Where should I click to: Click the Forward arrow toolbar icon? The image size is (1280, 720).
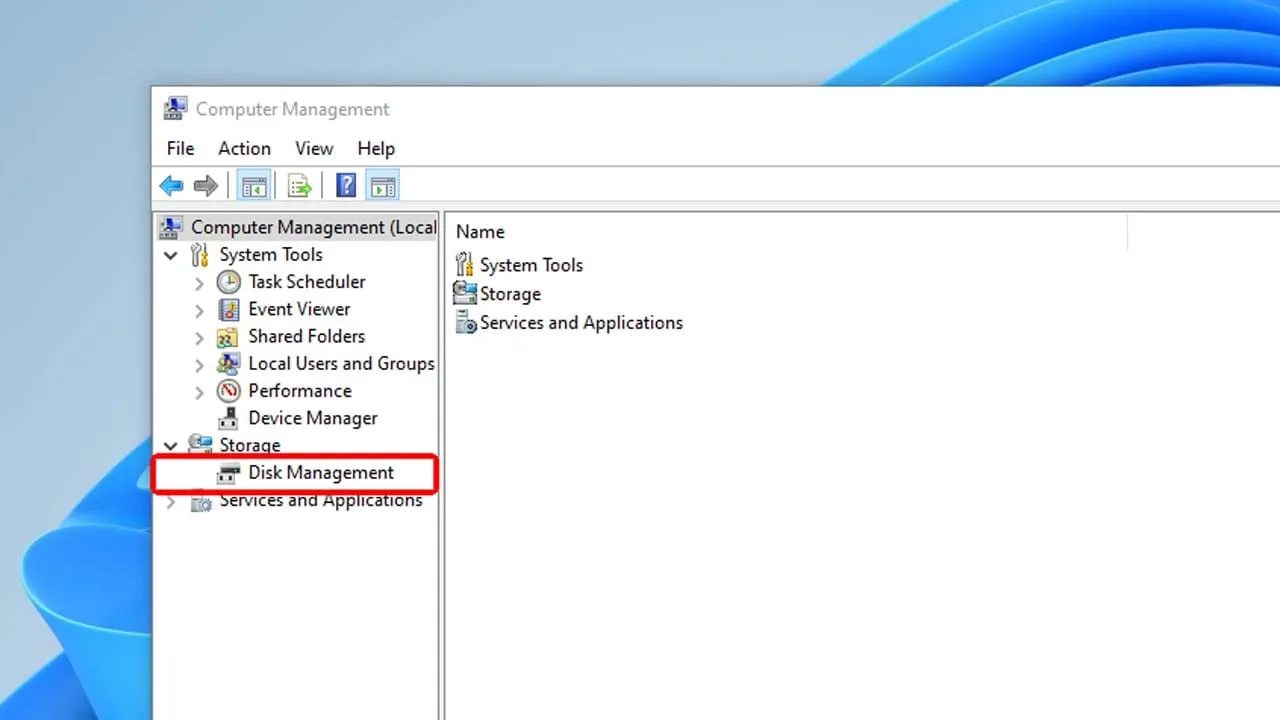(x=206, y=185)
